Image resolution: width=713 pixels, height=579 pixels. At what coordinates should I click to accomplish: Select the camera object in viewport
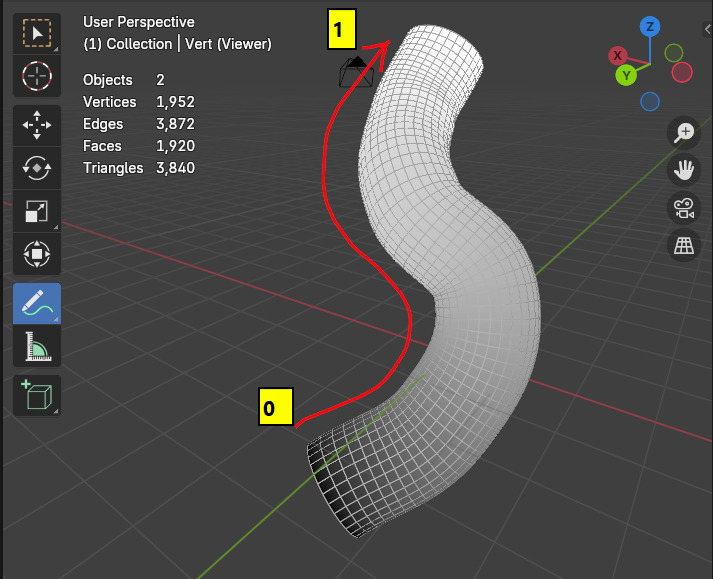[x=356, y=72]
